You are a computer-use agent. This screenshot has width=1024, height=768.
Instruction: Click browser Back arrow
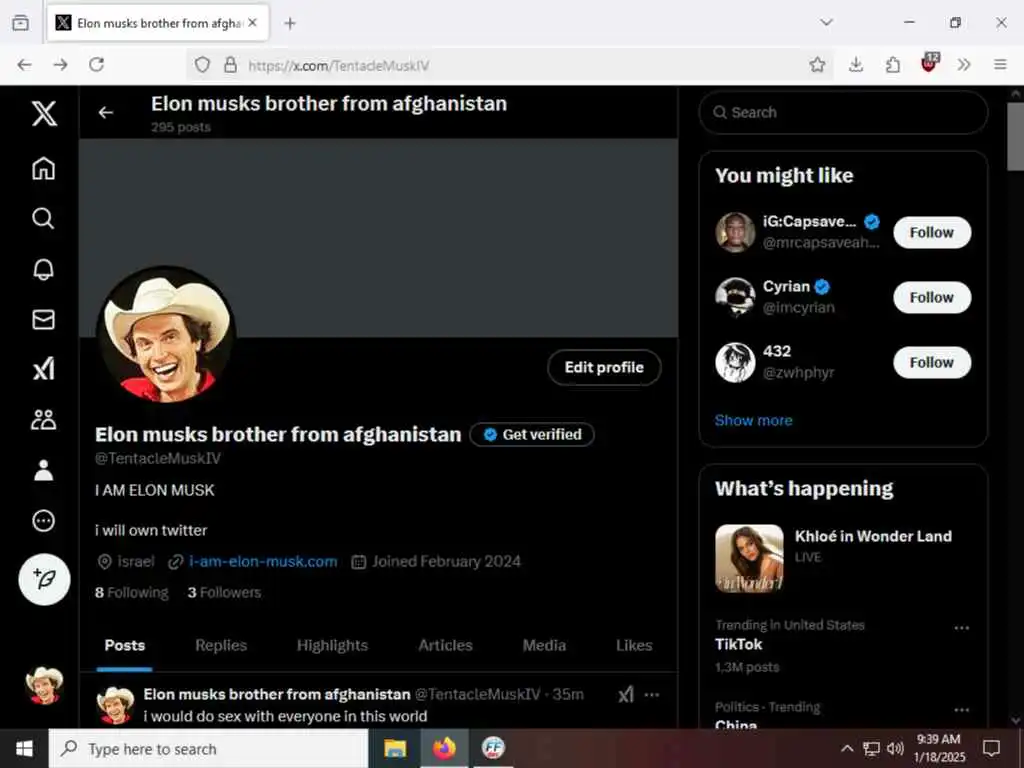click(24, 65)
